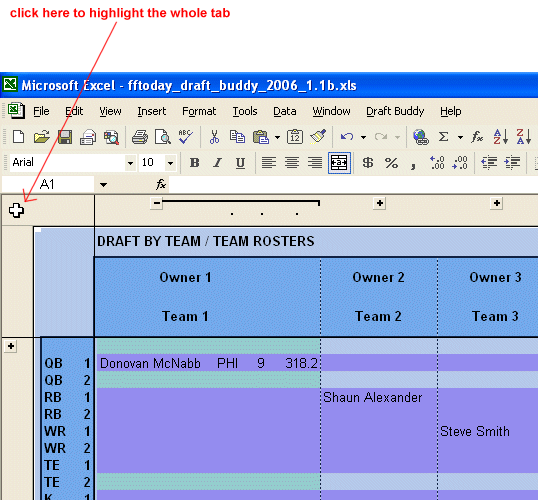Open a file with the Open folder icon
Screen dimensions: 538x500
(x=42, y=137)
